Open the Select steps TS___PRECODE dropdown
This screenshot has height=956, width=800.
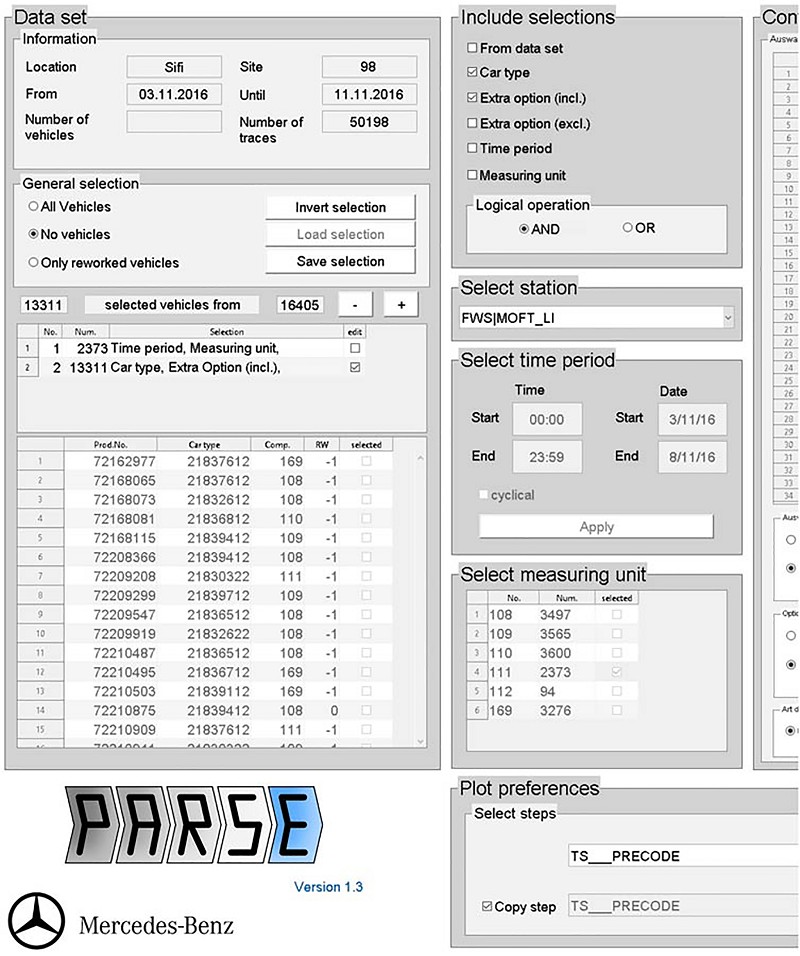point(684,856)
